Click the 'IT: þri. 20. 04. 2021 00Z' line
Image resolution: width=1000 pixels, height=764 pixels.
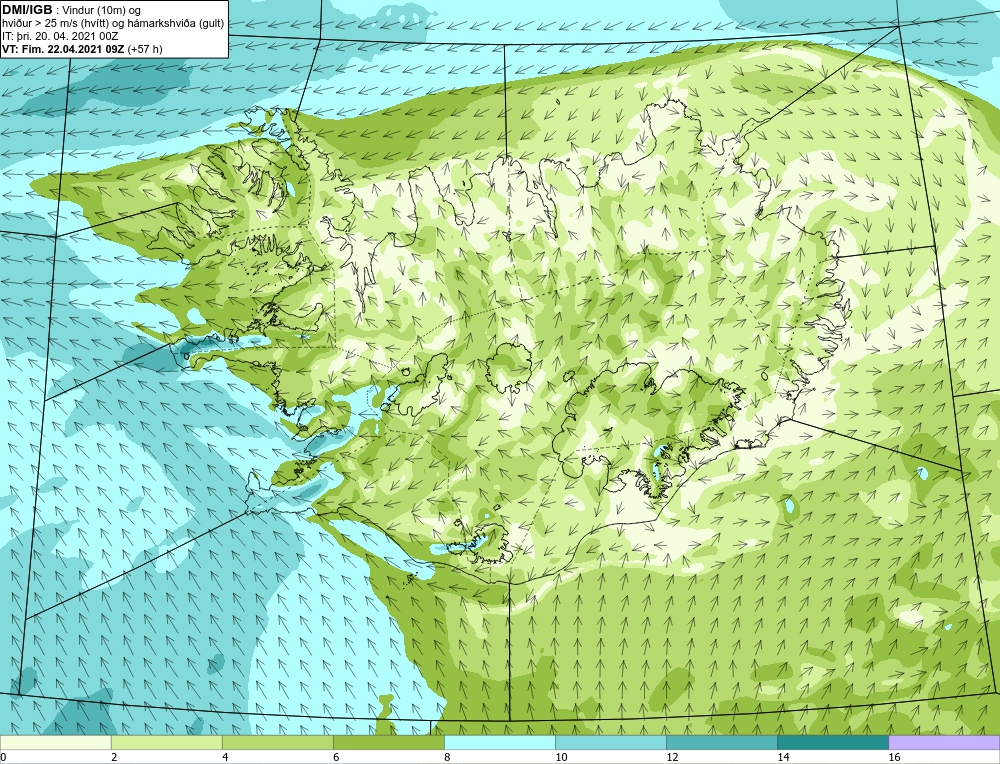60,36
